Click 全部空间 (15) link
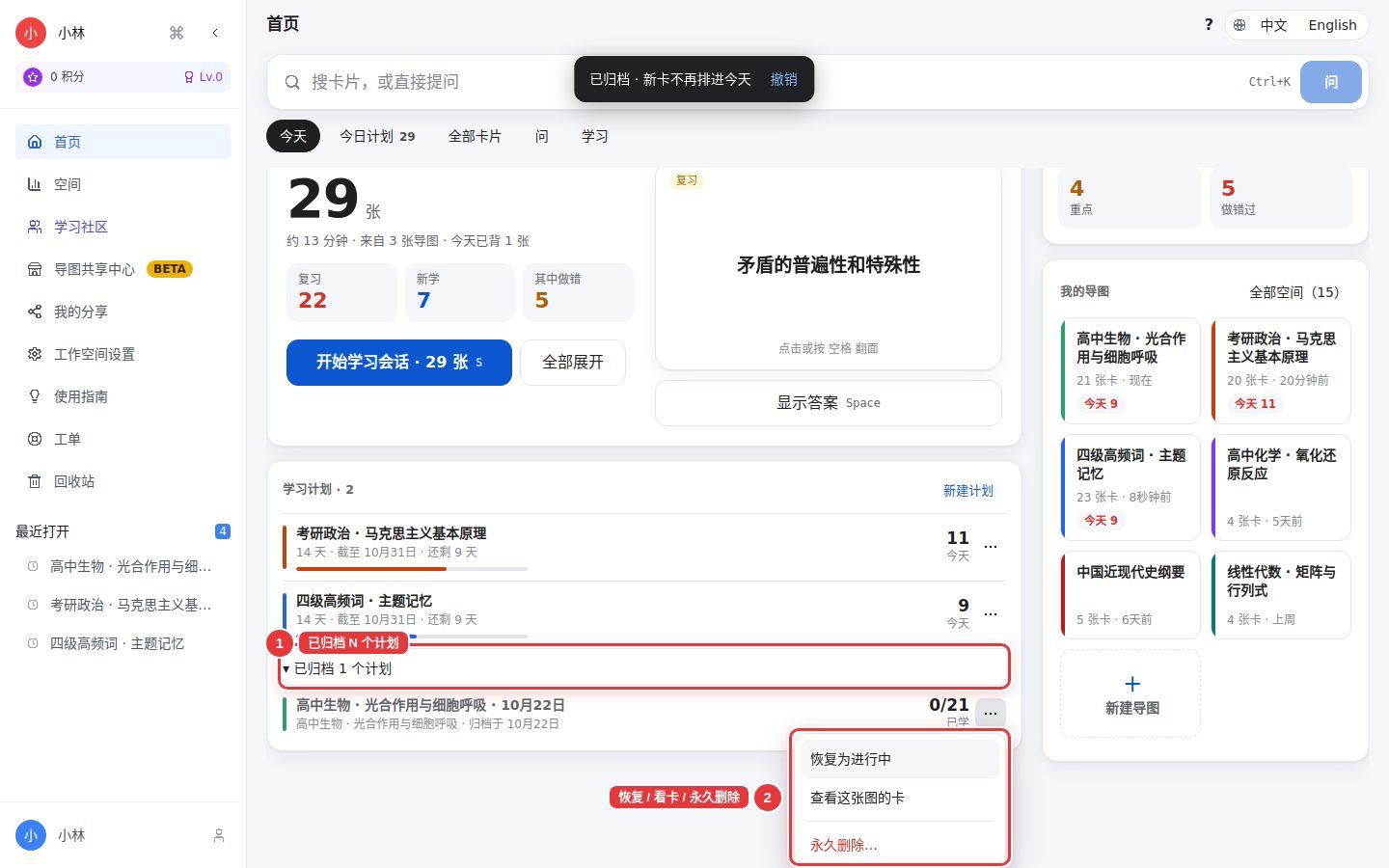1389x868 pixels. pyautogui.click(x=1294, y=291)
